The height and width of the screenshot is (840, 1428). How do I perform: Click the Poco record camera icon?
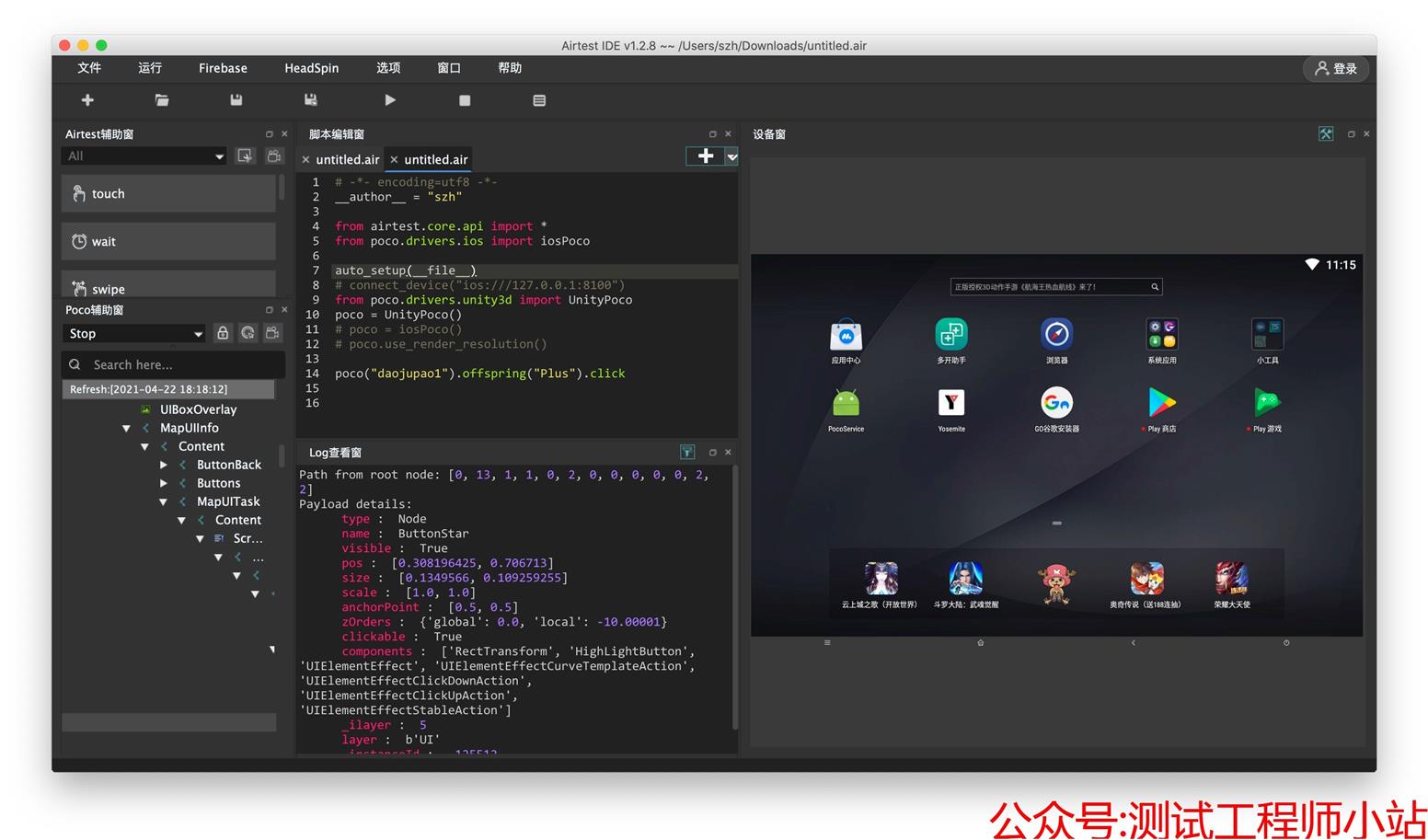[272, 333]
